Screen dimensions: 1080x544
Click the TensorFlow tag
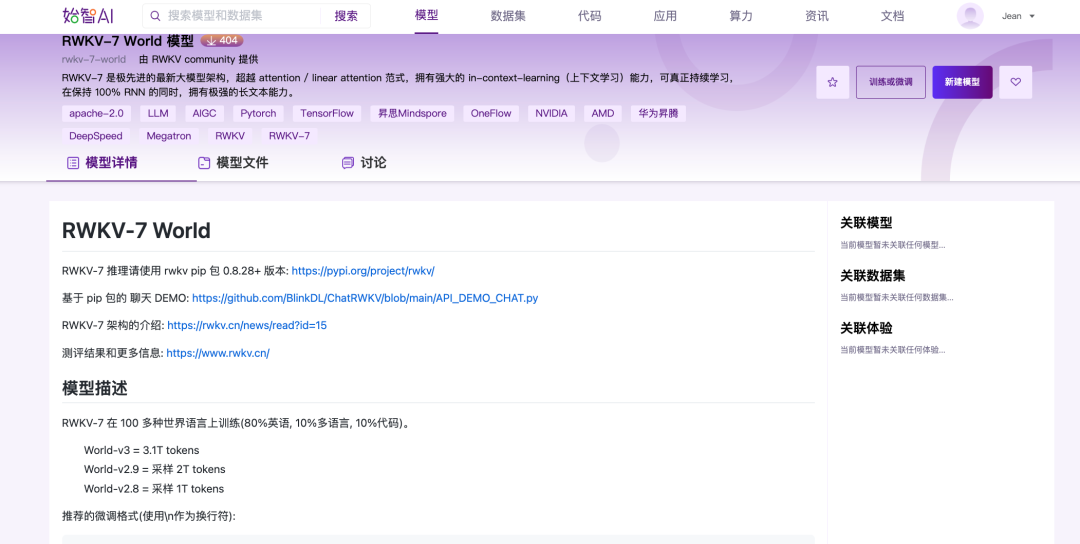pos(327,114)
